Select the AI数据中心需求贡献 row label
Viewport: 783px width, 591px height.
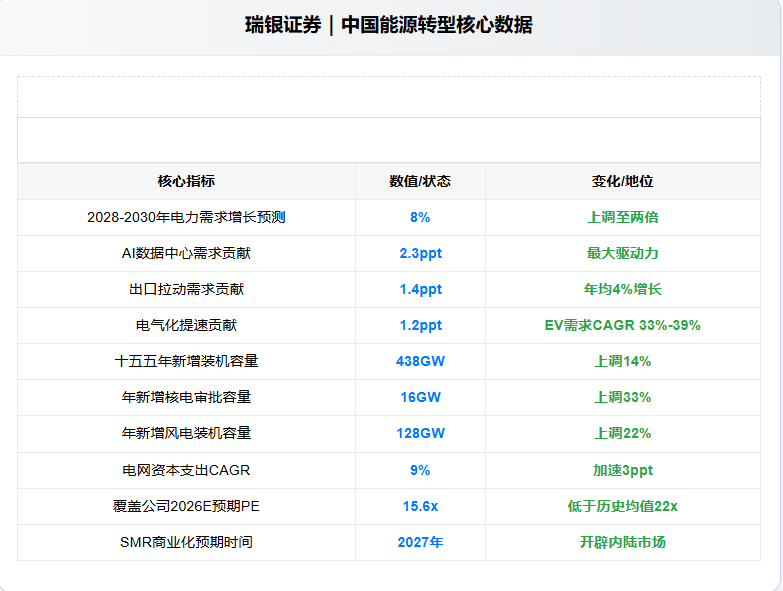186,254
